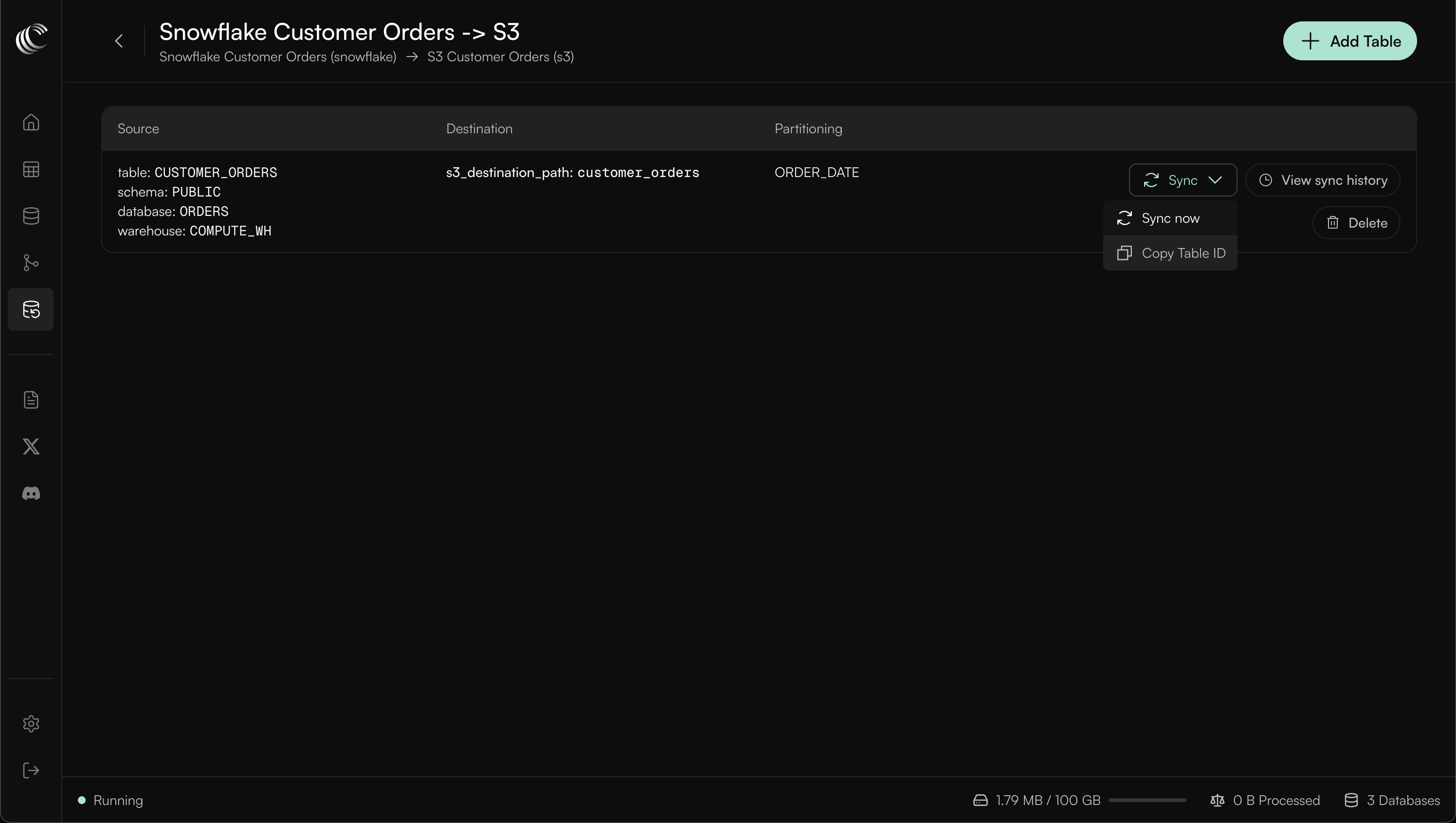Open the documentation file icon

coord(31,400)
